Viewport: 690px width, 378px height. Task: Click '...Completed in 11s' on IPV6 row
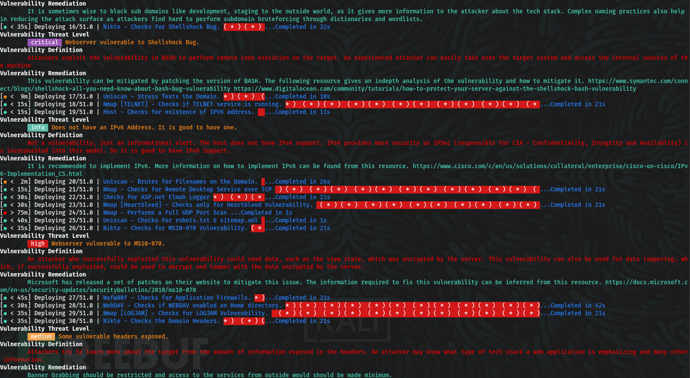297,112
